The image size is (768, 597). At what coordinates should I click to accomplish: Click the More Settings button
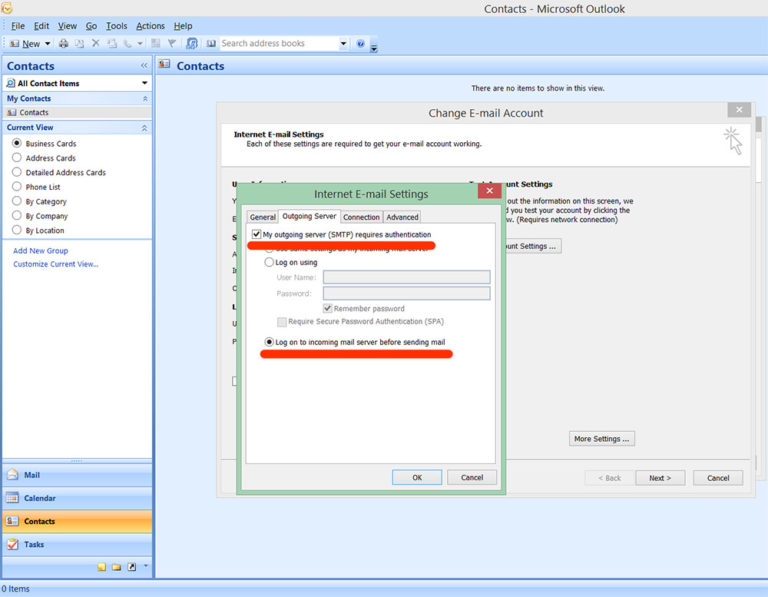pos(602,439)
